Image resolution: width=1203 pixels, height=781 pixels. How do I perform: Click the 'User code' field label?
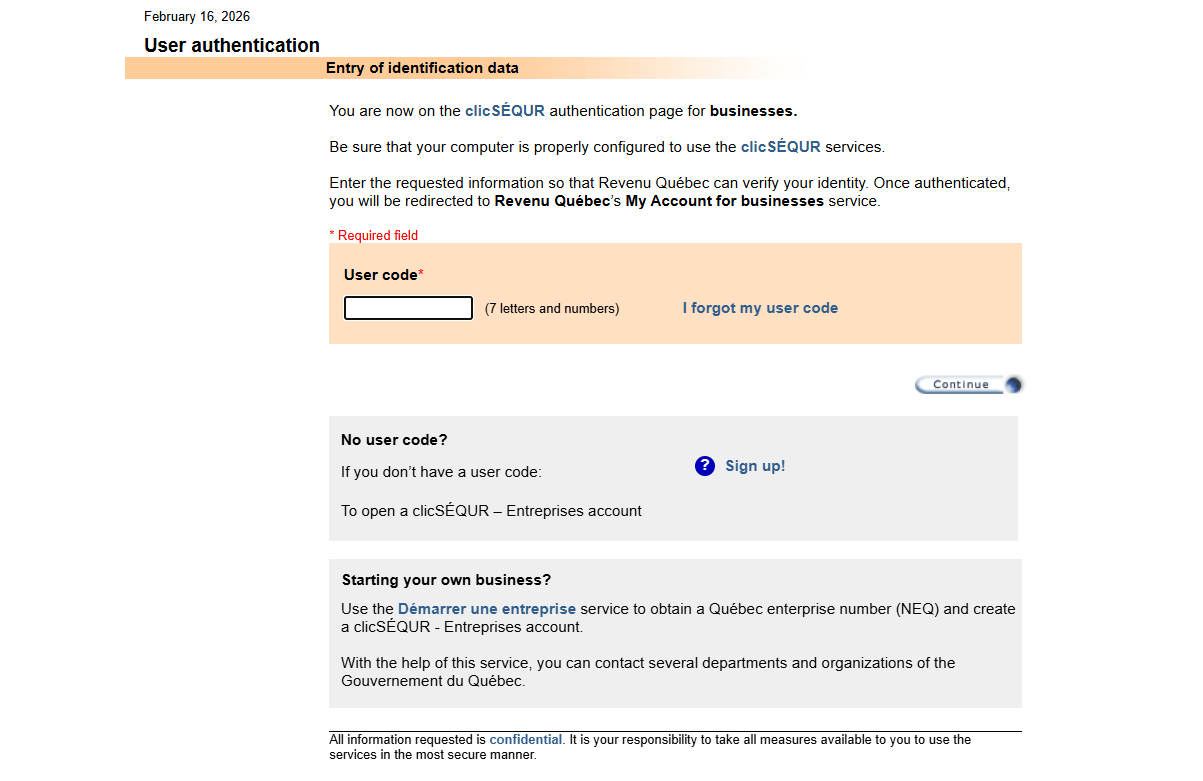pyautogui.click(x=381, y=275)
